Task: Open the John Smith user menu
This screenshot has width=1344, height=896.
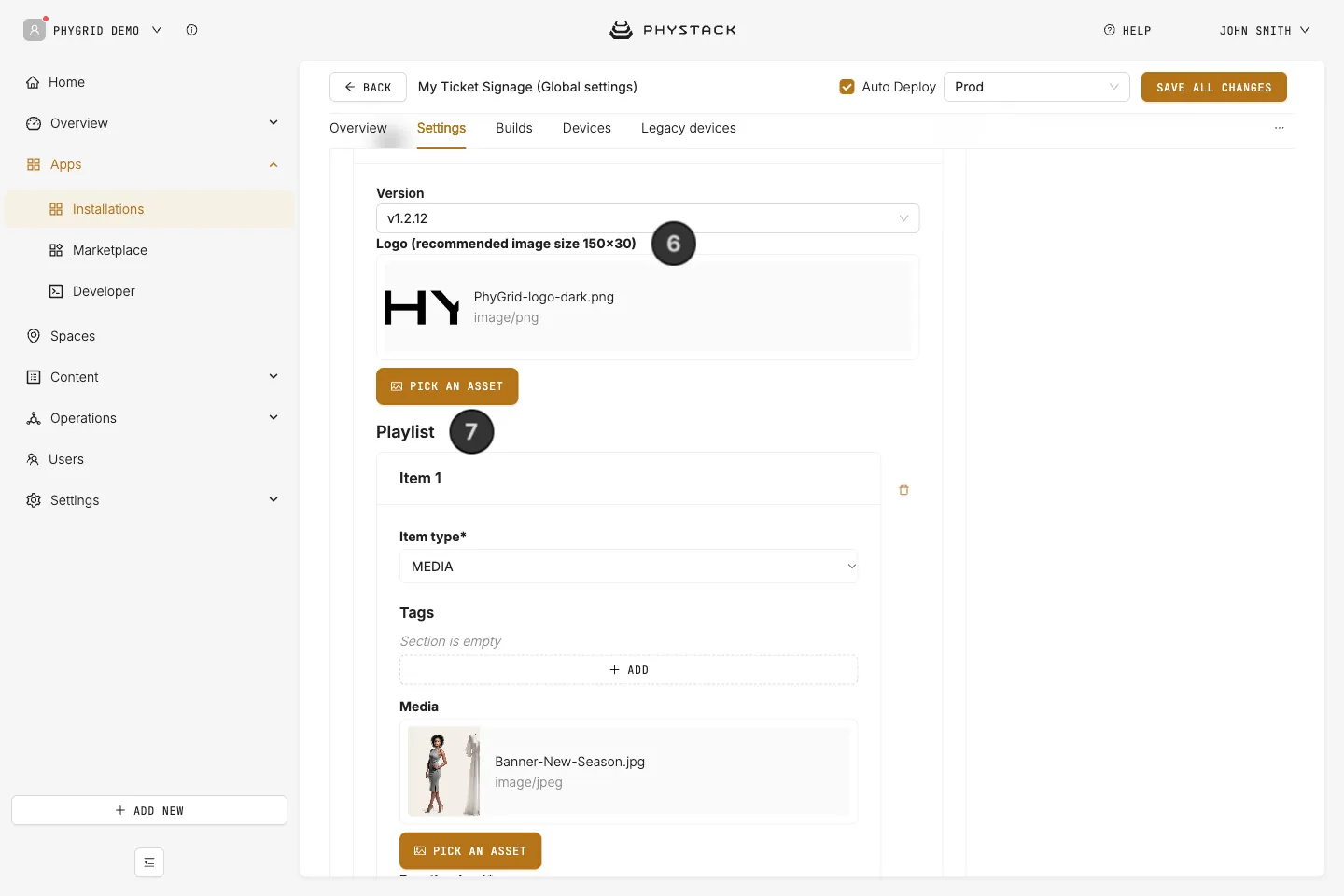Action: coord(1264,31)
